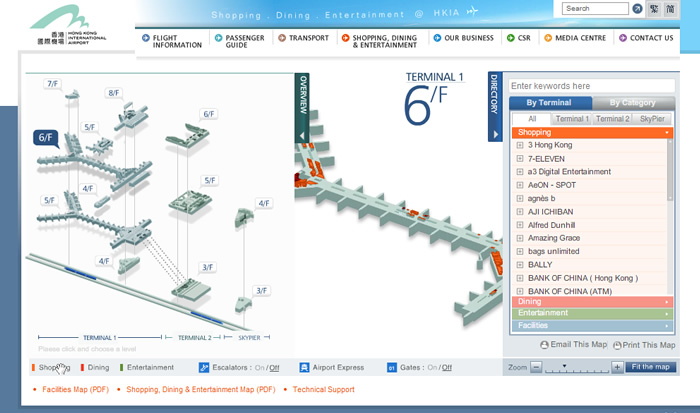Image resolution: width=700 pixels, height=413 pixels.
Task: Expand the 7-ELEVEN entry
Action: pyautogui.click(x=520, y=159)
